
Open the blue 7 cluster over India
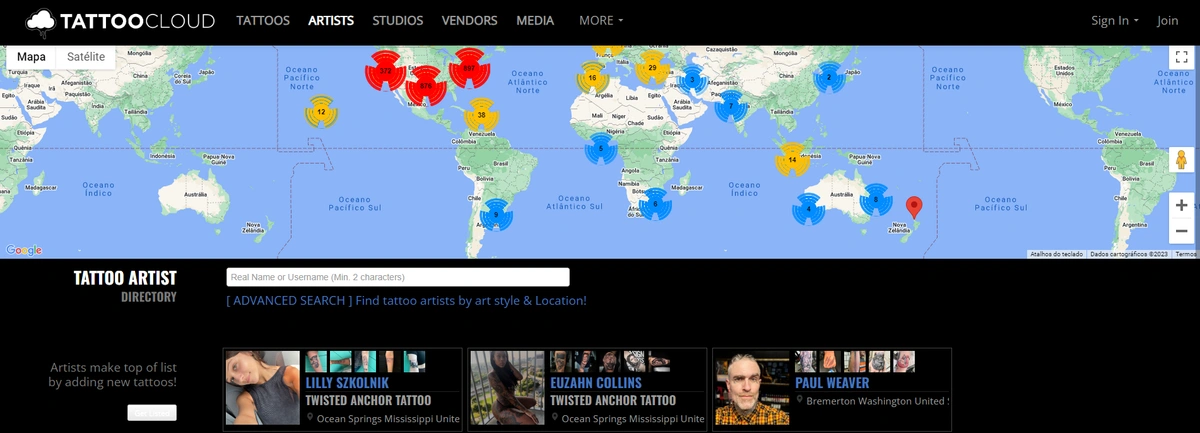731,105
